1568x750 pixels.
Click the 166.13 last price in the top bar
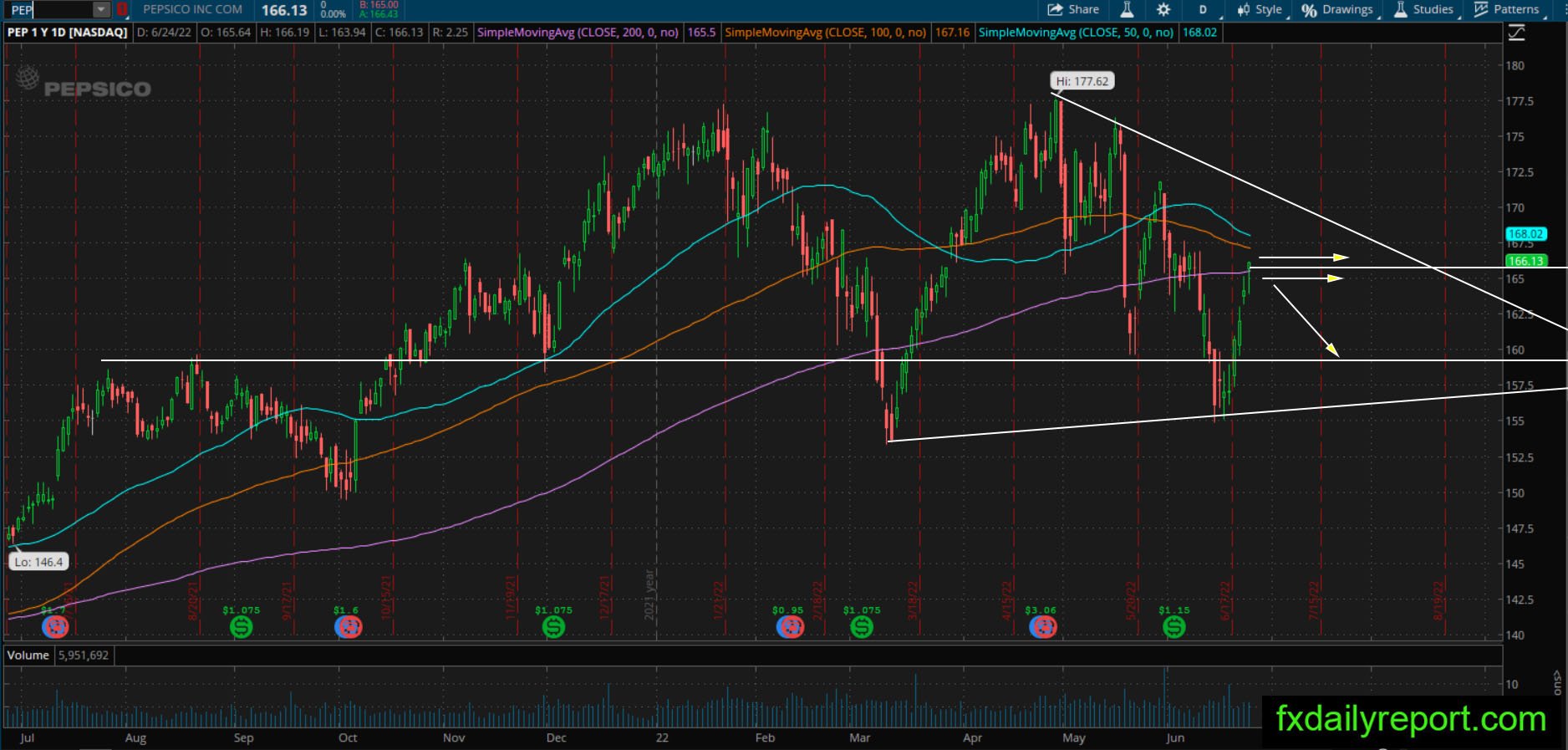pyautogui.click(x=284, y=10)
